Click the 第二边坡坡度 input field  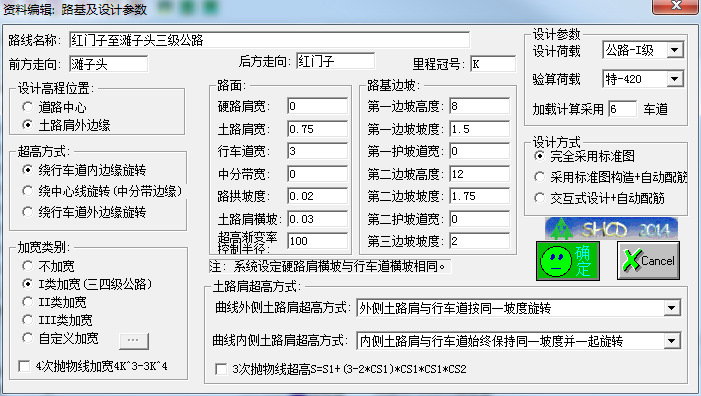(479, 196)
